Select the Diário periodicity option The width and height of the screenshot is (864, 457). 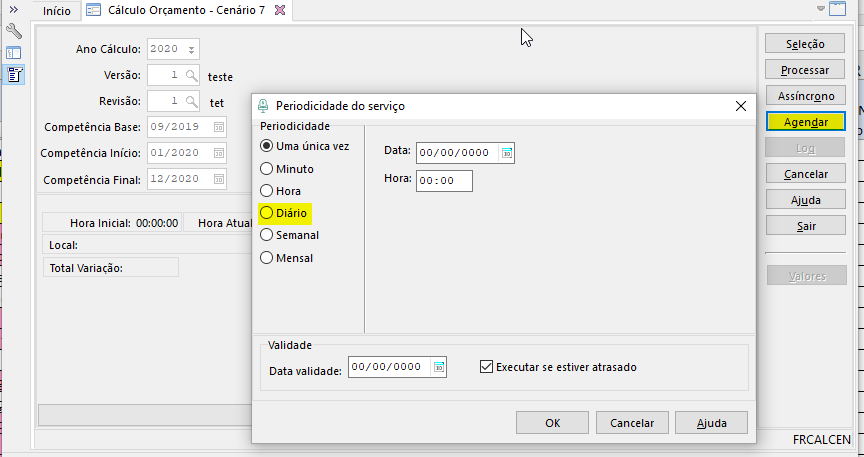coord(267,213)
